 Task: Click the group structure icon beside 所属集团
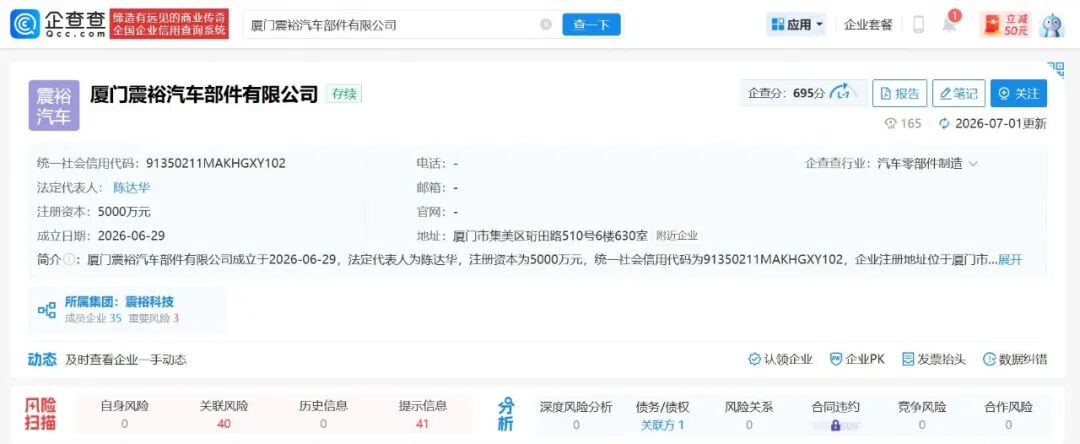[x=47, y=310]
